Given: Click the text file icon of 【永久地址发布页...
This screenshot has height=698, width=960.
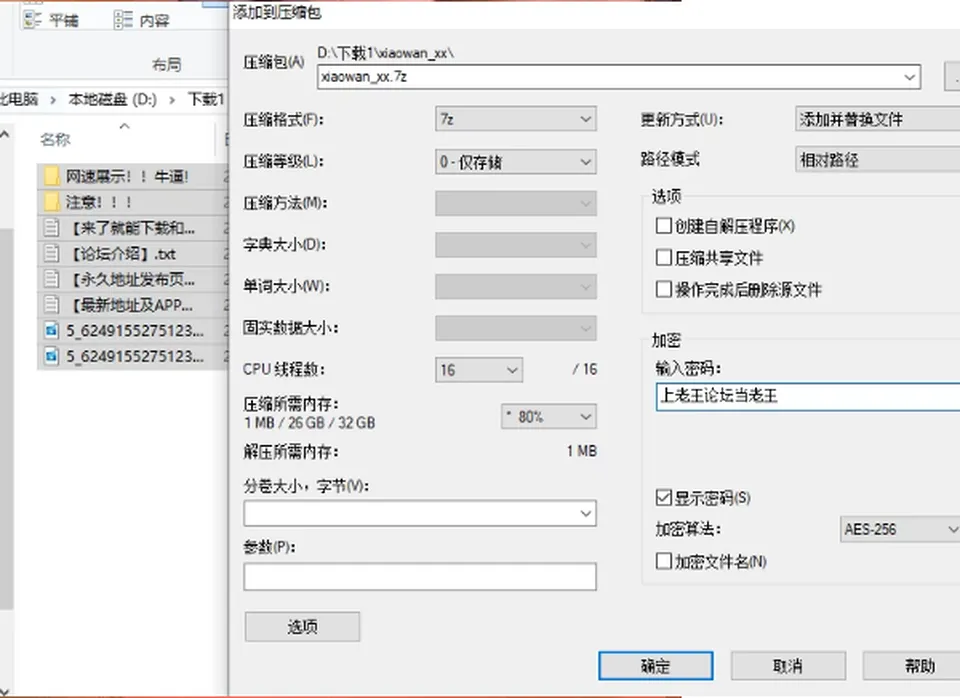Looking at the screenshot, I should [x=52, y=279].
